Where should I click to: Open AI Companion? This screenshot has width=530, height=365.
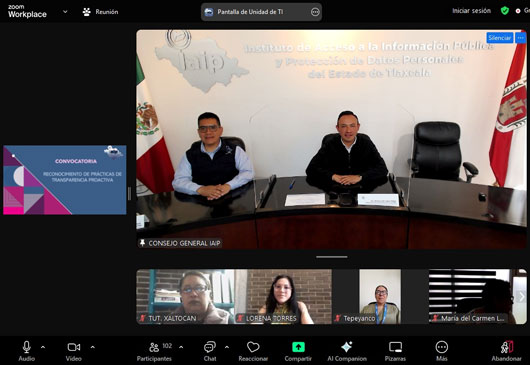[x=347, y=351]
